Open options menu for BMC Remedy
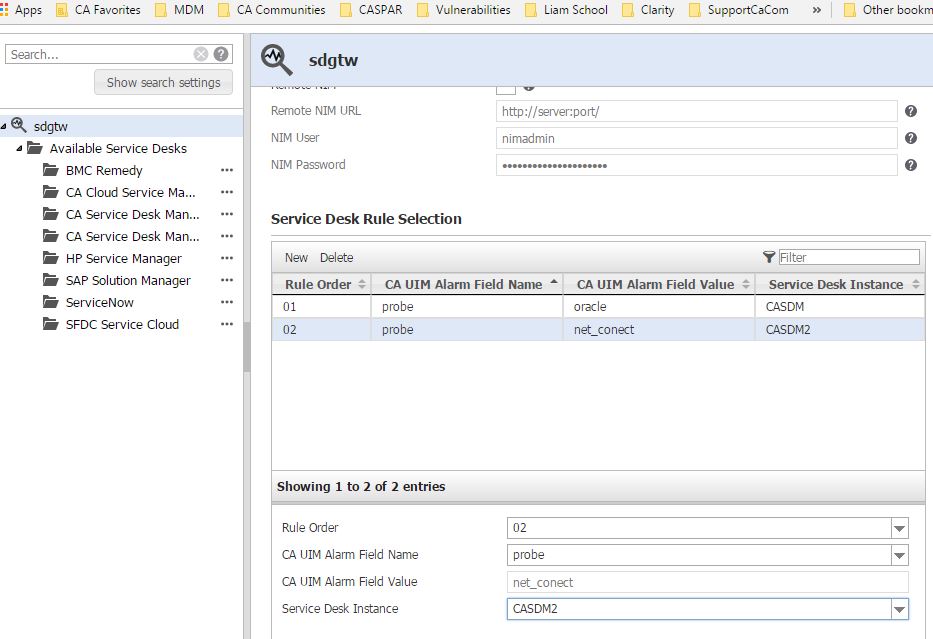The image size is (933, 639). [227, 170]
